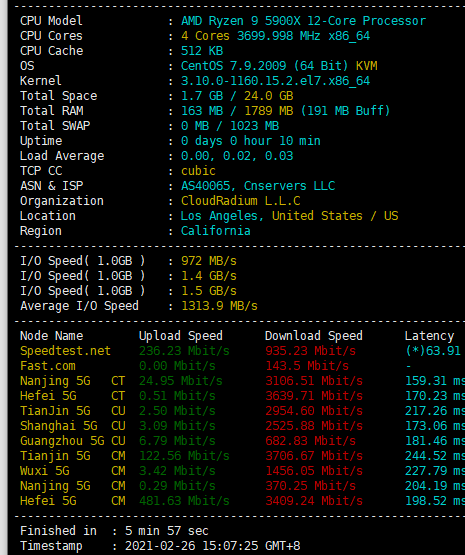This screenshot has width=465, height=555.
Task: Click the CPU Model label
Action: 51,21
